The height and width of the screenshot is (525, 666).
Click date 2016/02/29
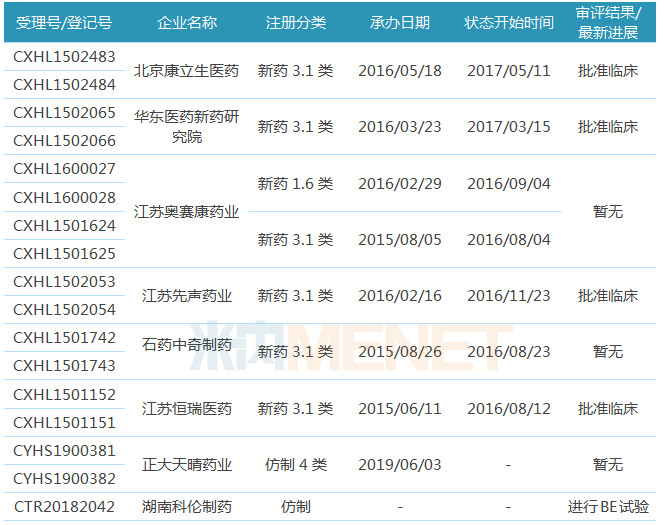click(400, 183)
